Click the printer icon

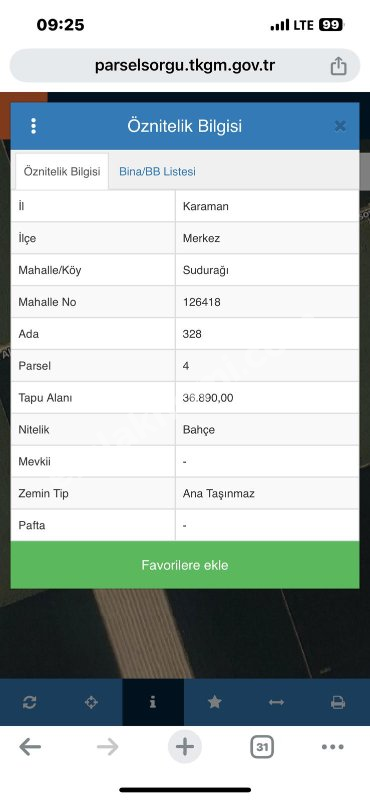pyautogui.click(x=338, y=703)
